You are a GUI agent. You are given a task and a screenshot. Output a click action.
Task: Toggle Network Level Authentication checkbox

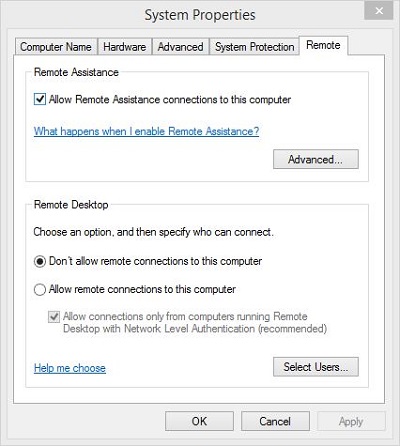pyautogui.click(x=54, y=316)
